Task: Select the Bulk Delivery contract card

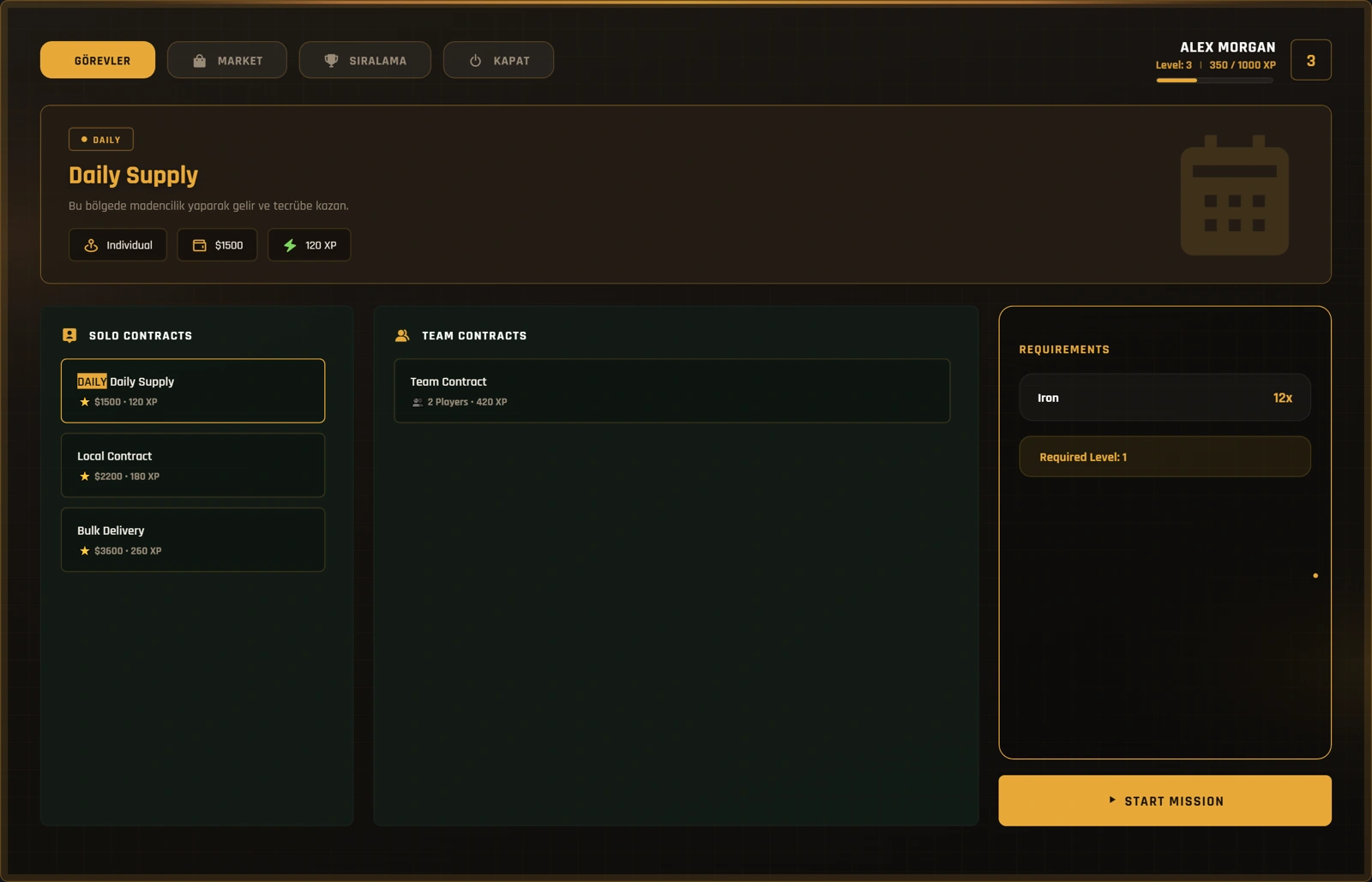Action: click(x=193, y=540)
